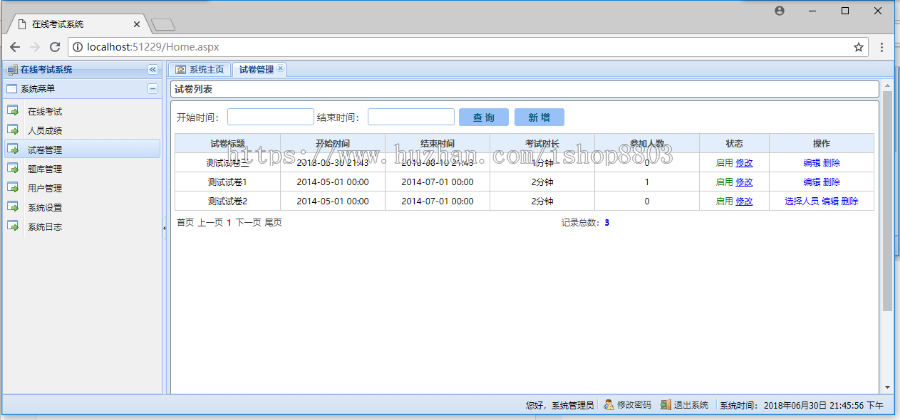Click the 修改密码 icon in status bar

pos(609,405)
